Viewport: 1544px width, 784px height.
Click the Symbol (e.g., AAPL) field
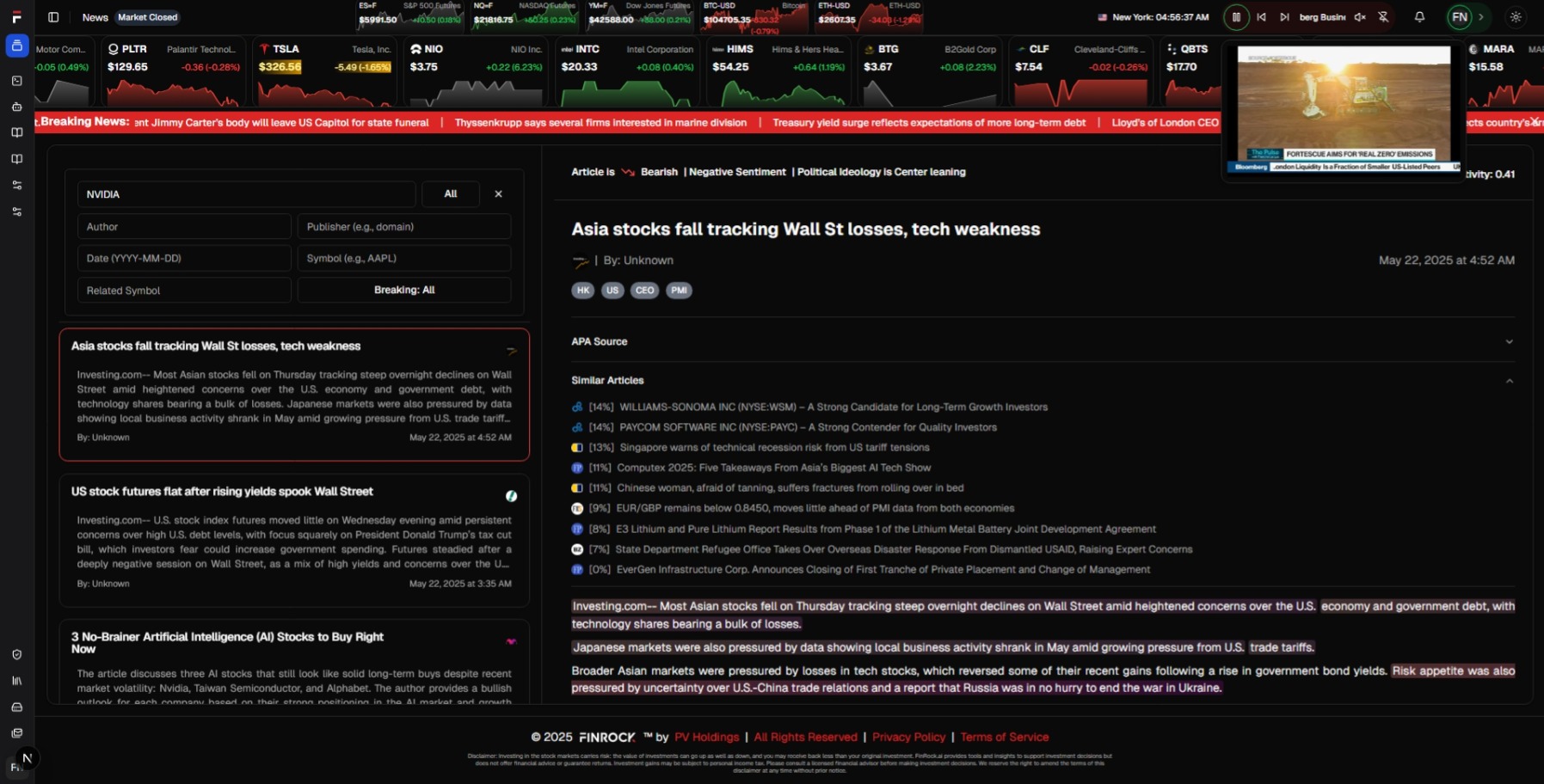tap(404, 258)
